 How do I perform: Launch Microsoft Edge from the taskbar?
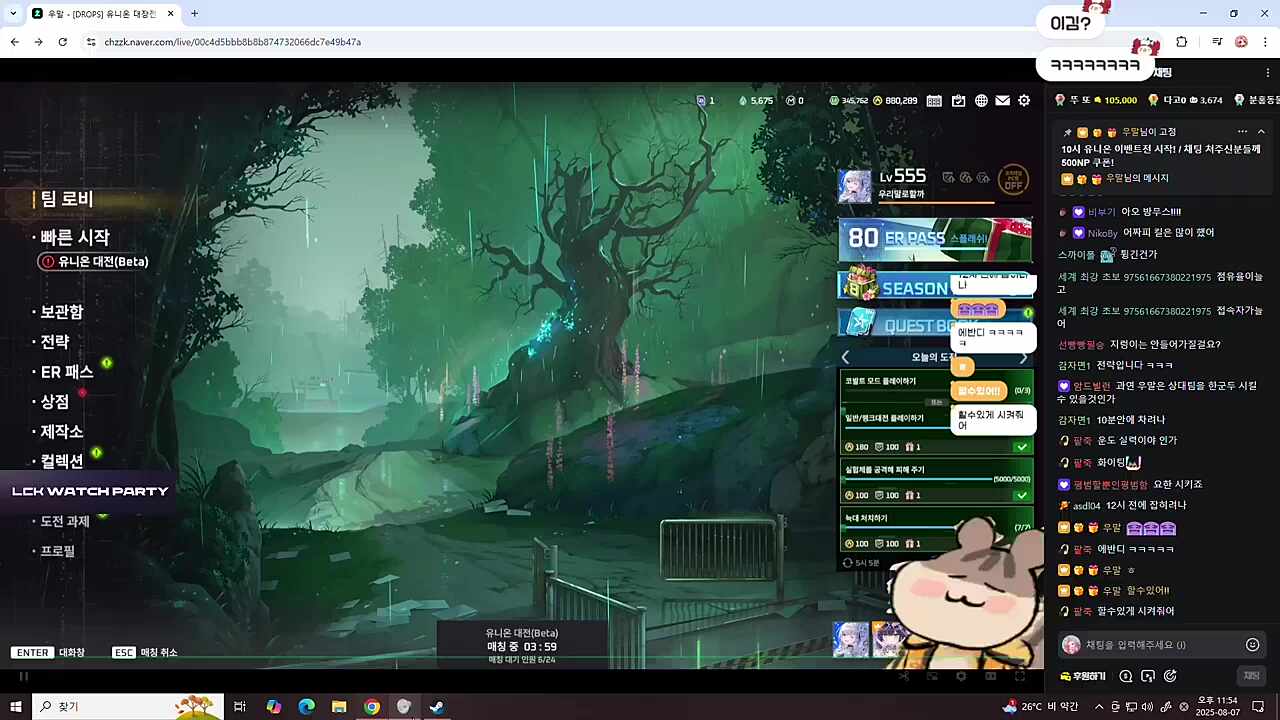[307, 707]
